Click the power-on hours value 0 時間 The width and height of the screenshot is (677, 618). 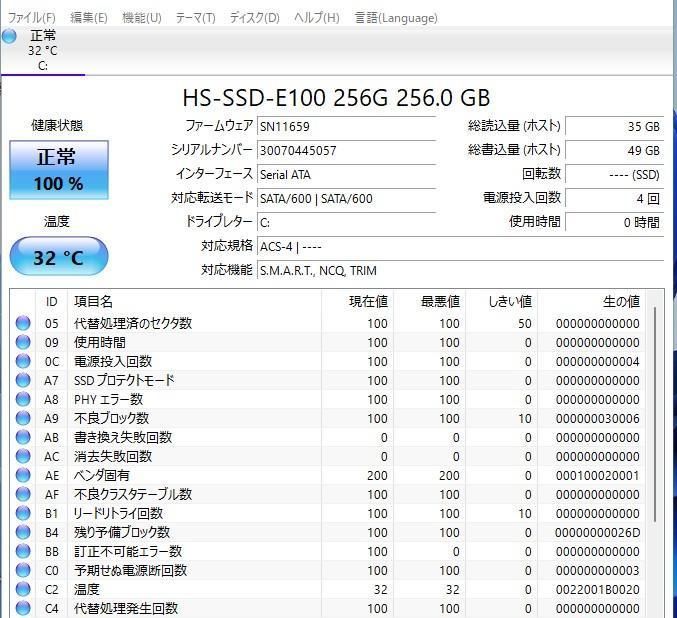pyautogui.click(x=614, y=223)
